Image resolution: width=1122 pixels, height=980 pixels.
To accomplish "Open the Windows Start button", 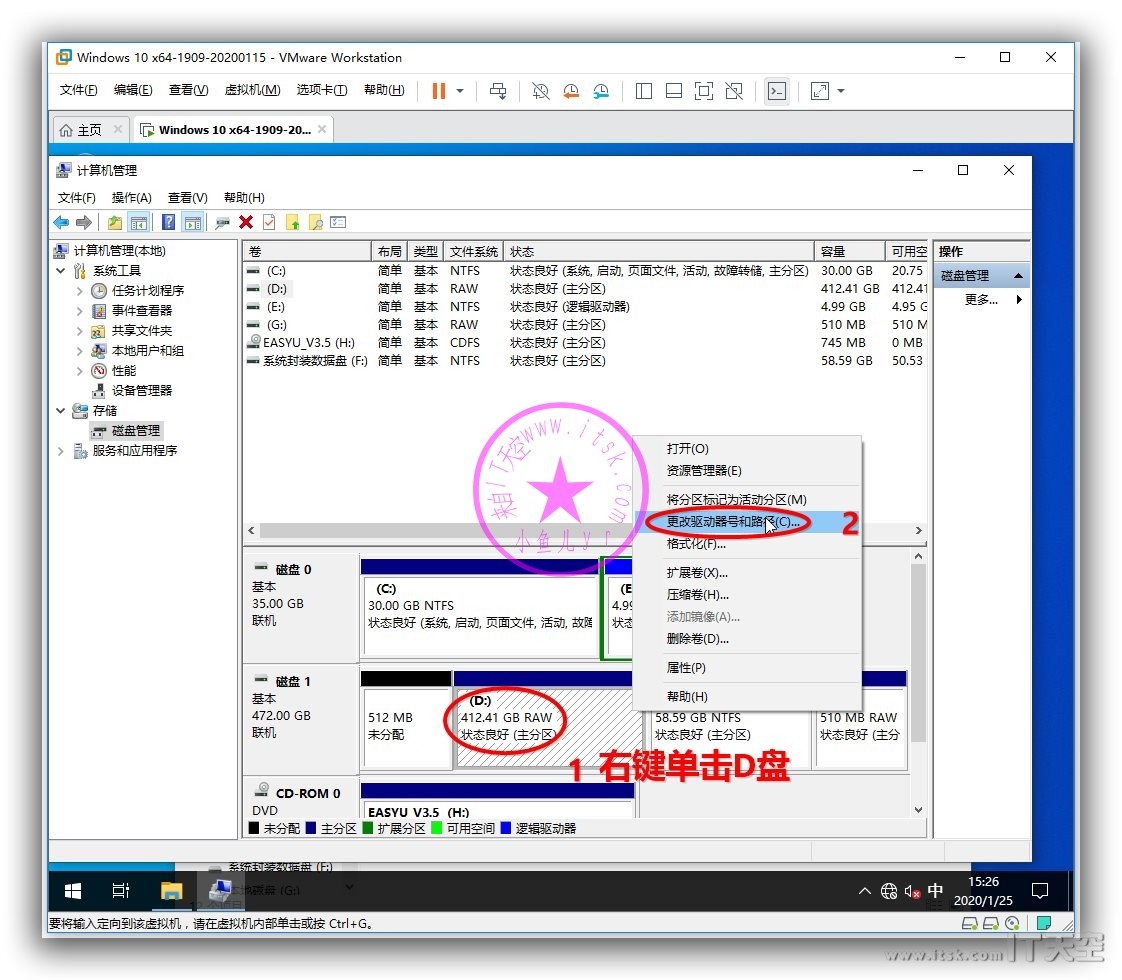I will (x=73, y=891).
